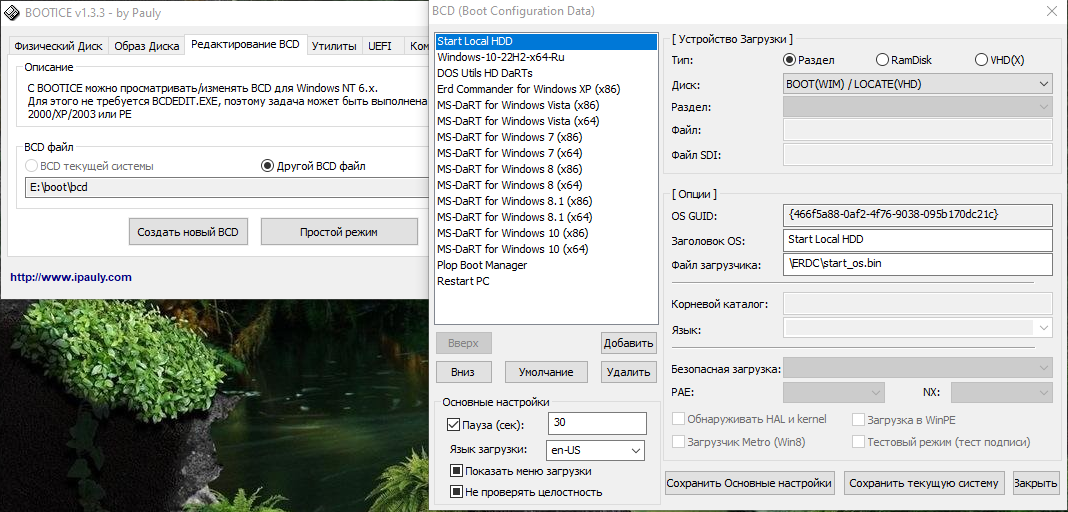Open the Физический Диск tab

point(56,46)
